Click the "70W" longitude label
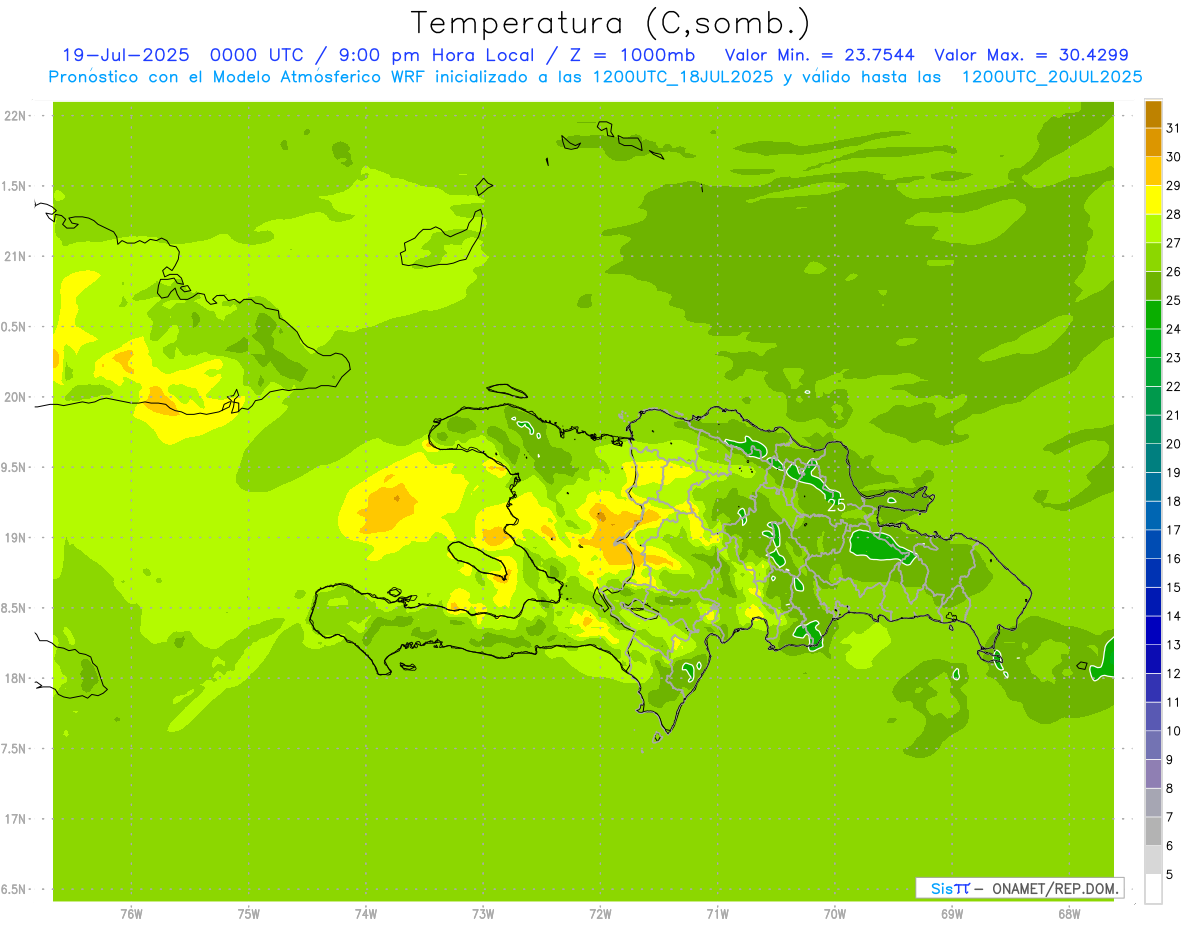 (x=835, y=914)
